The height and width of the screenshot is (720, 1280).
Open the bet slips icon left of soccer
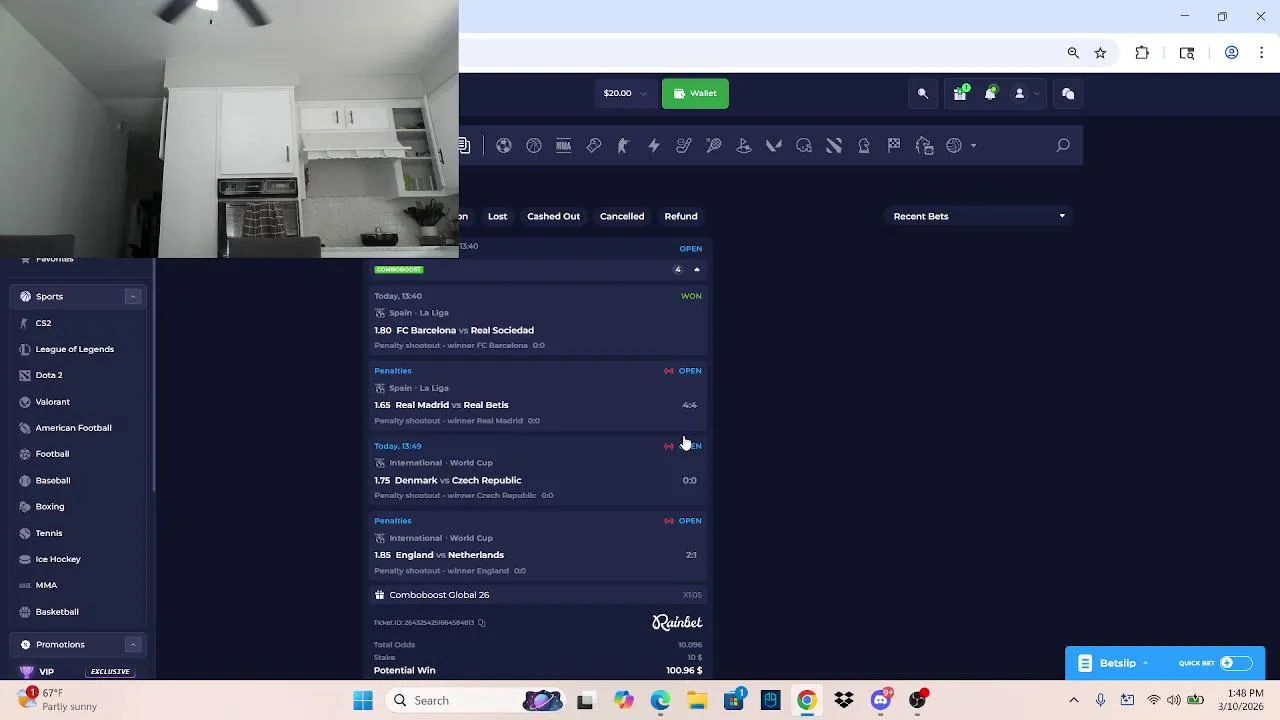coord(464,146)
